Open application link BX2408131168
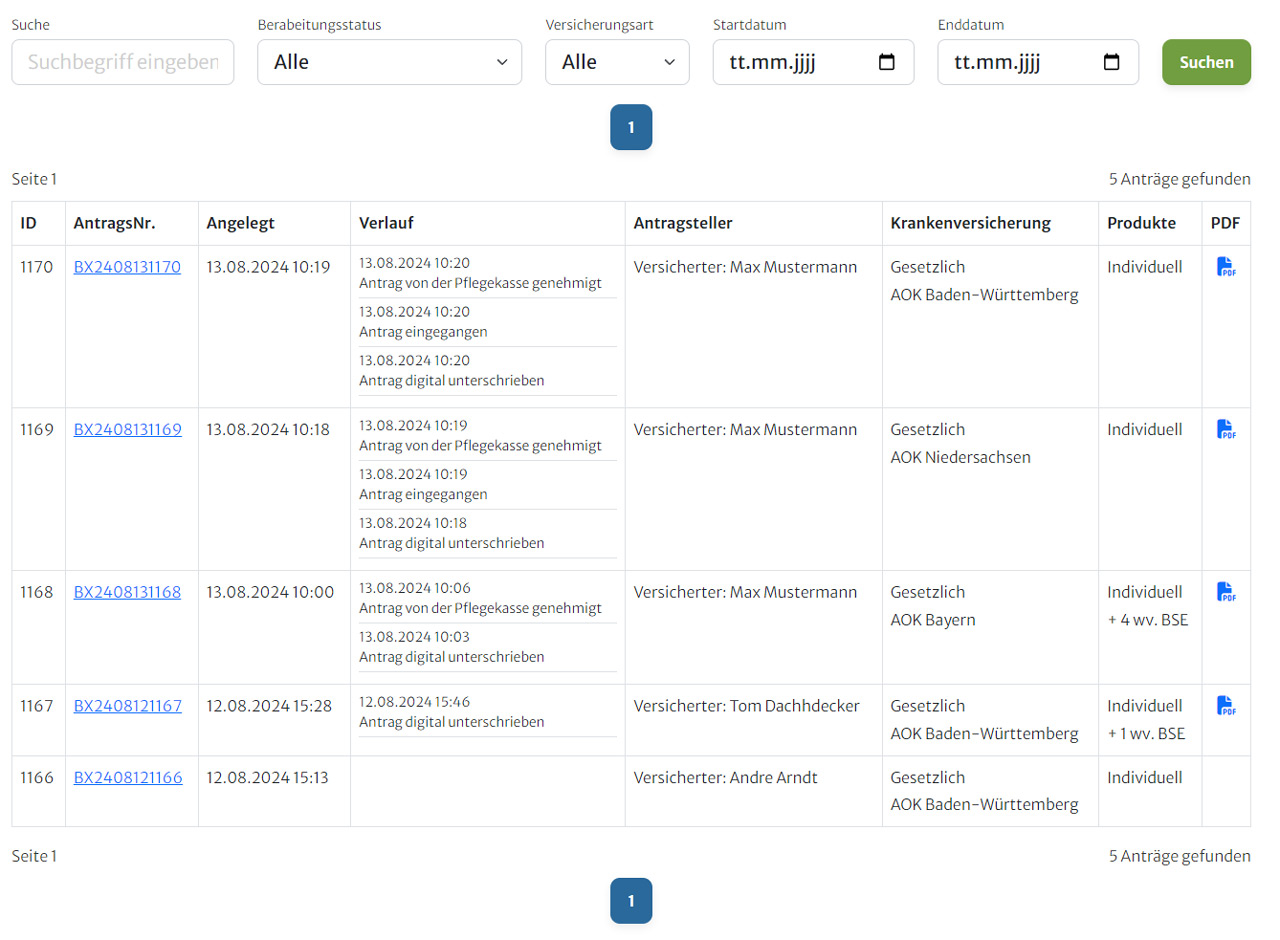Screen dimensions: 1280x940 [127, 592]
